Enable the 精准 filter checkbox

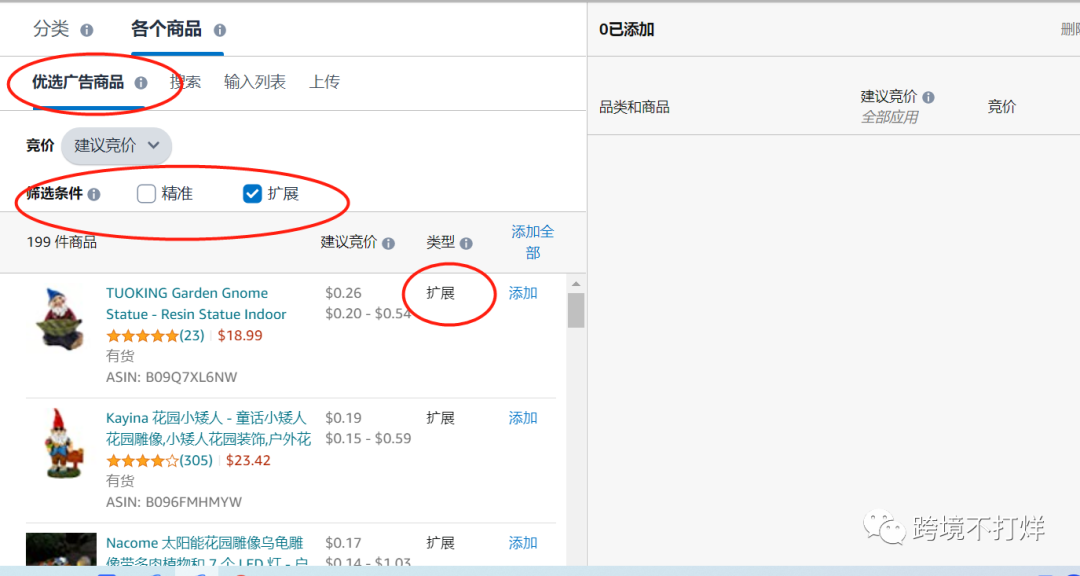pyautogui.click(x=146, y=194)
